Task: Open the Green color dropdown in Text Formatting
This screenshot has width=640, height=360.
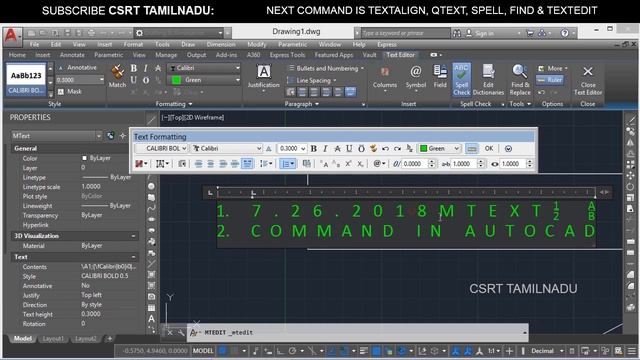Action: (440, 149)
